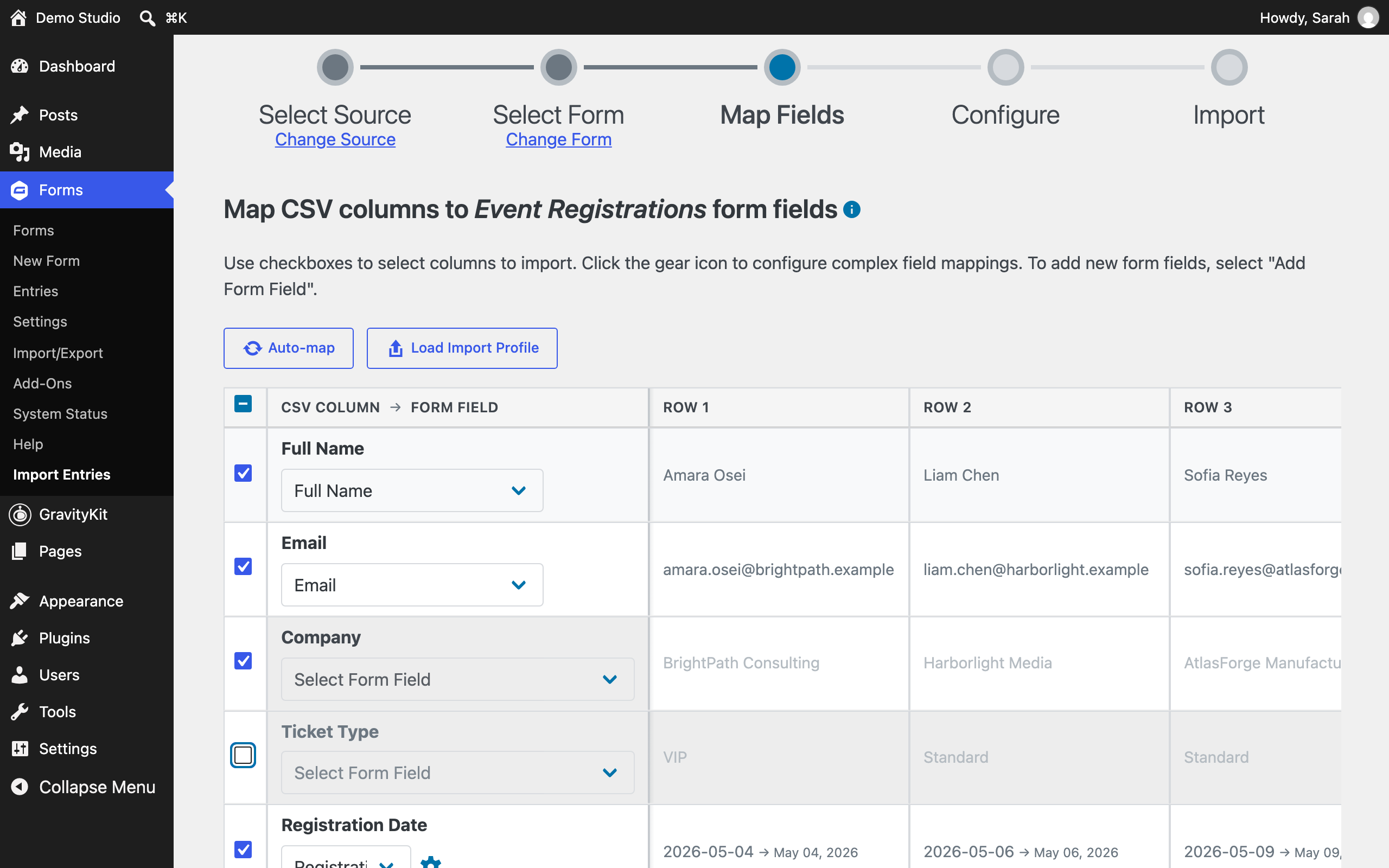Click the Demo Studio home icon

18,18
